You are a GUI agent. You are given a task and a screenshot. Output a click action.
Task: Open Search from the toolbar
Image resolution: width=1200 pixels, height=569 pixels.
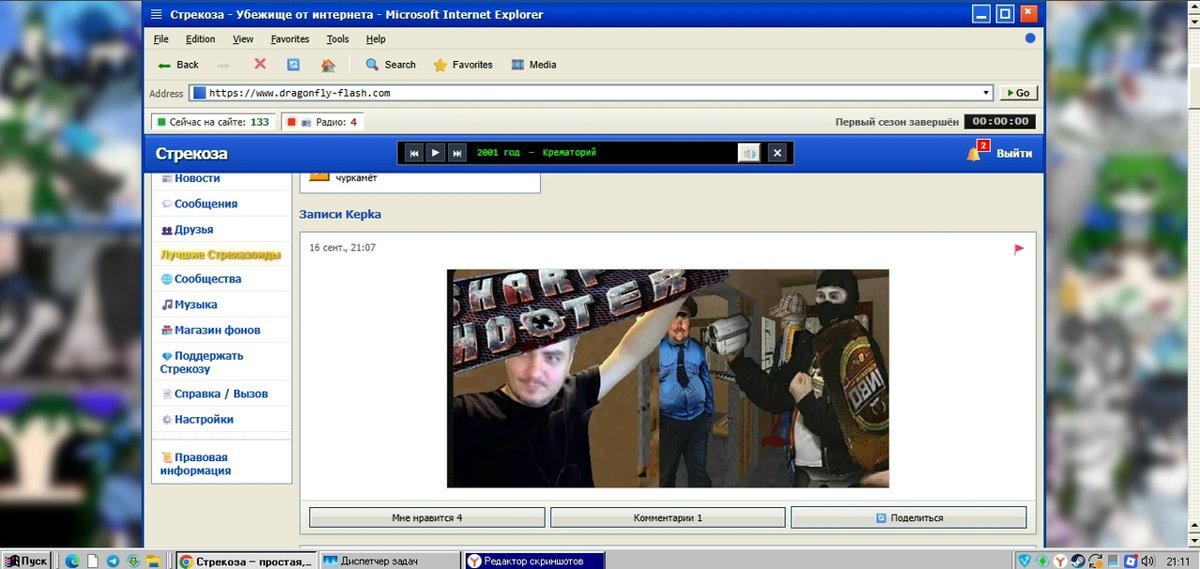point(390,65)
